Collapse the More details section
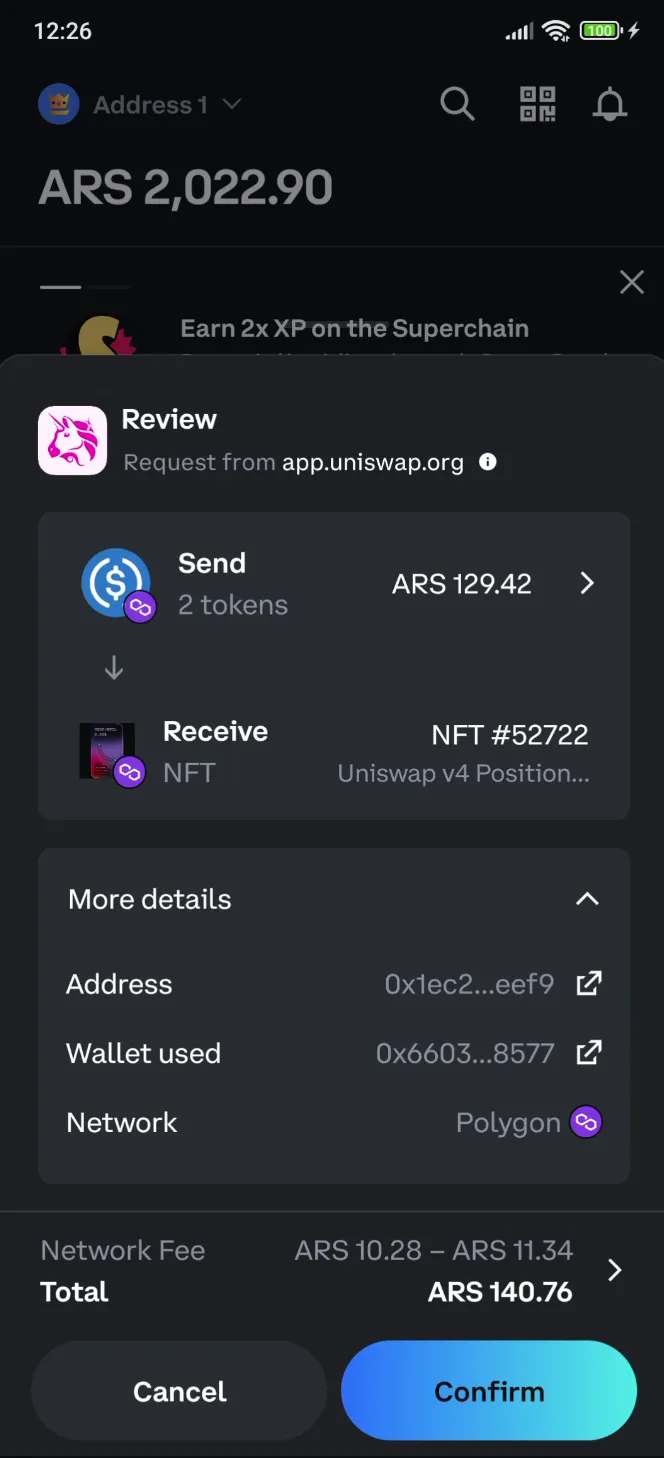The image size is (664, 1458). coord(588,899)
